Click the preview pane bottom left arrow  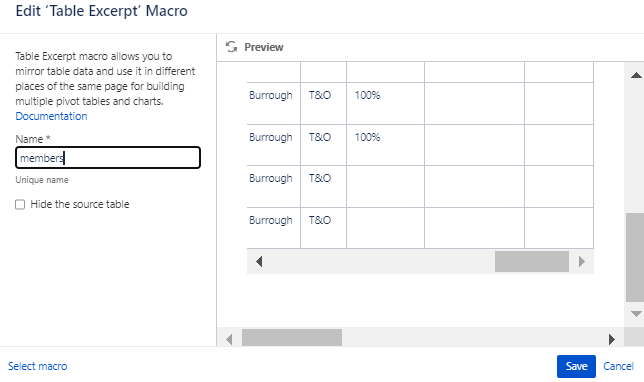coord(229,339)
